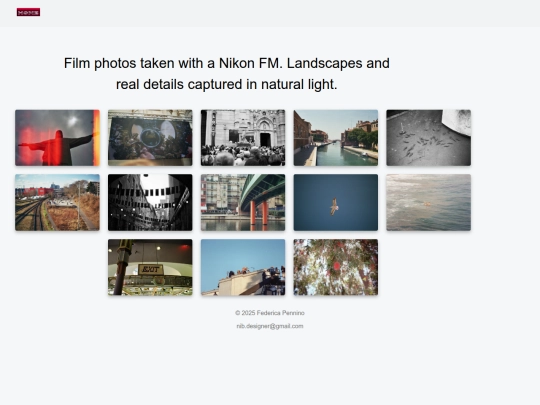Open the EXIT sign photo thumbnail
Viewport: 540px width, 405px height.
pyautogui.click(x=150, y=267)
